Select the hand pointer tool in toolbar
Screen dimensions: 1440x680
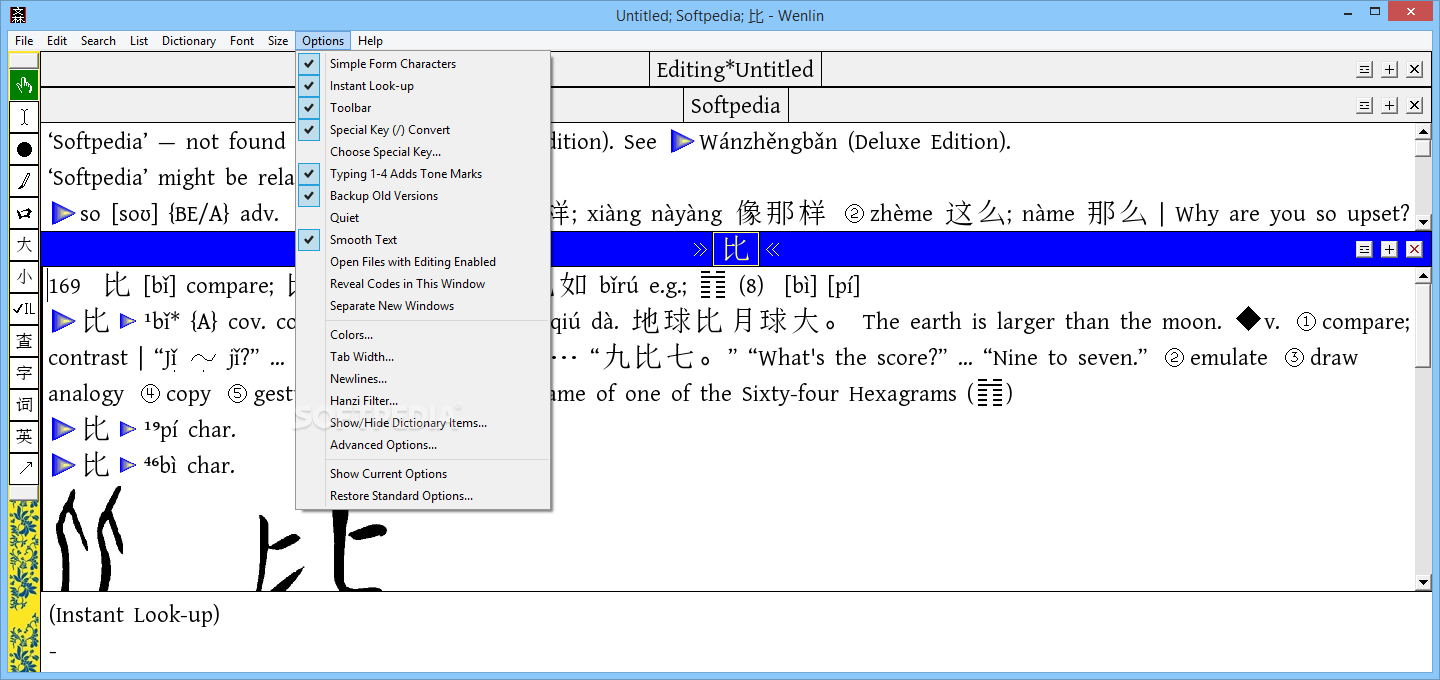tap(24, 85)
